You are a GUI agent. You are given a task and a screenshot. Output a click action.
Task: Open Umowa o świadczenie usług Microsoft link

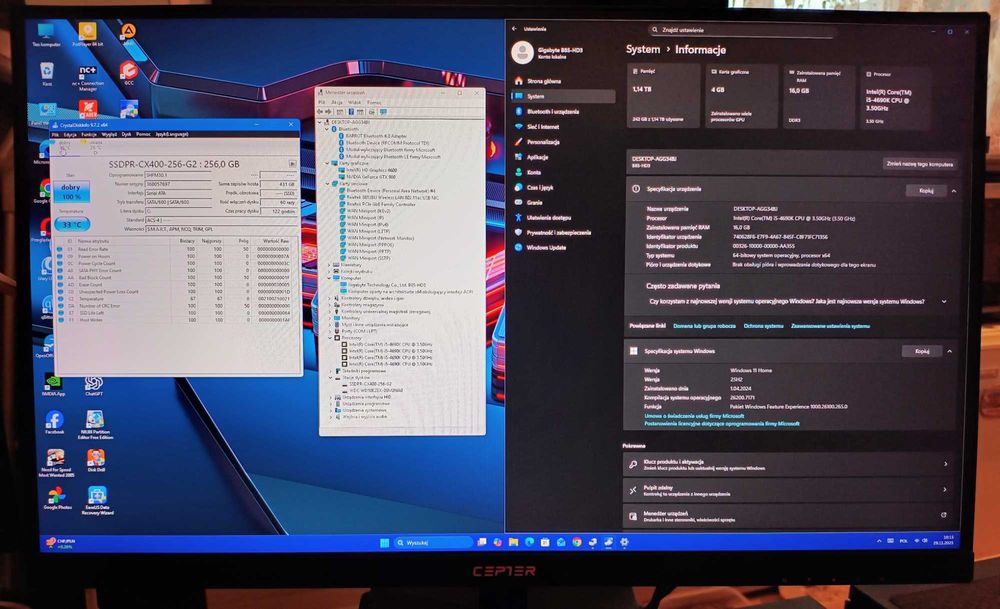click(694, 416)
